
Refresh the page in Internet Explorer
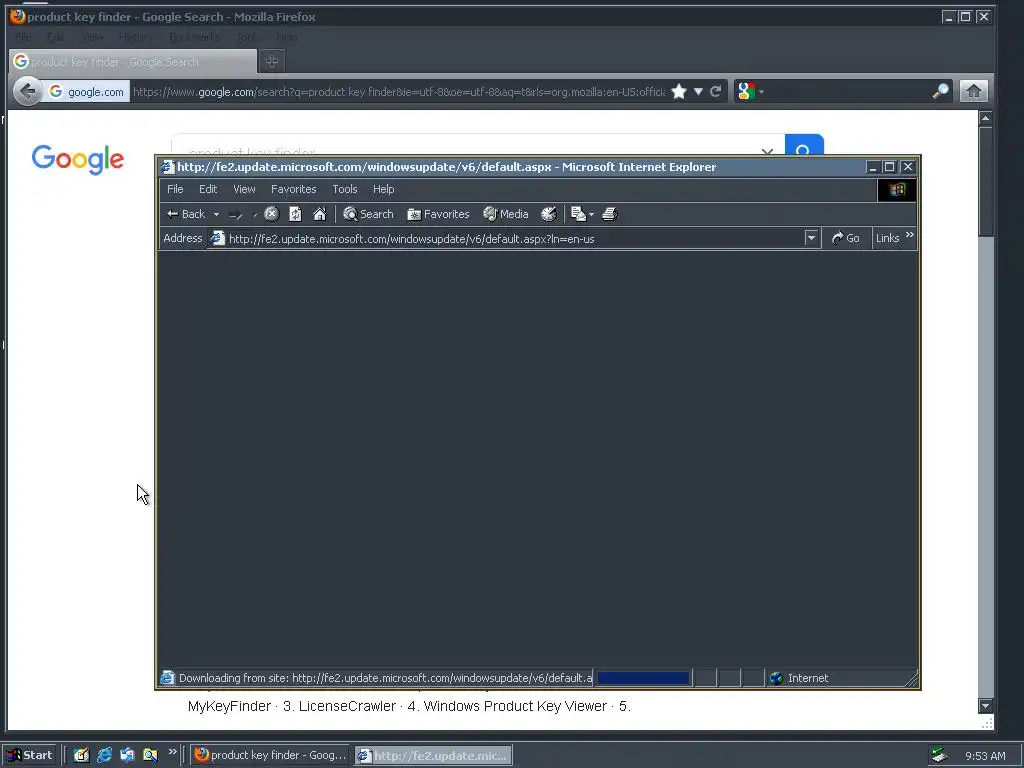[x=295, y=214]
